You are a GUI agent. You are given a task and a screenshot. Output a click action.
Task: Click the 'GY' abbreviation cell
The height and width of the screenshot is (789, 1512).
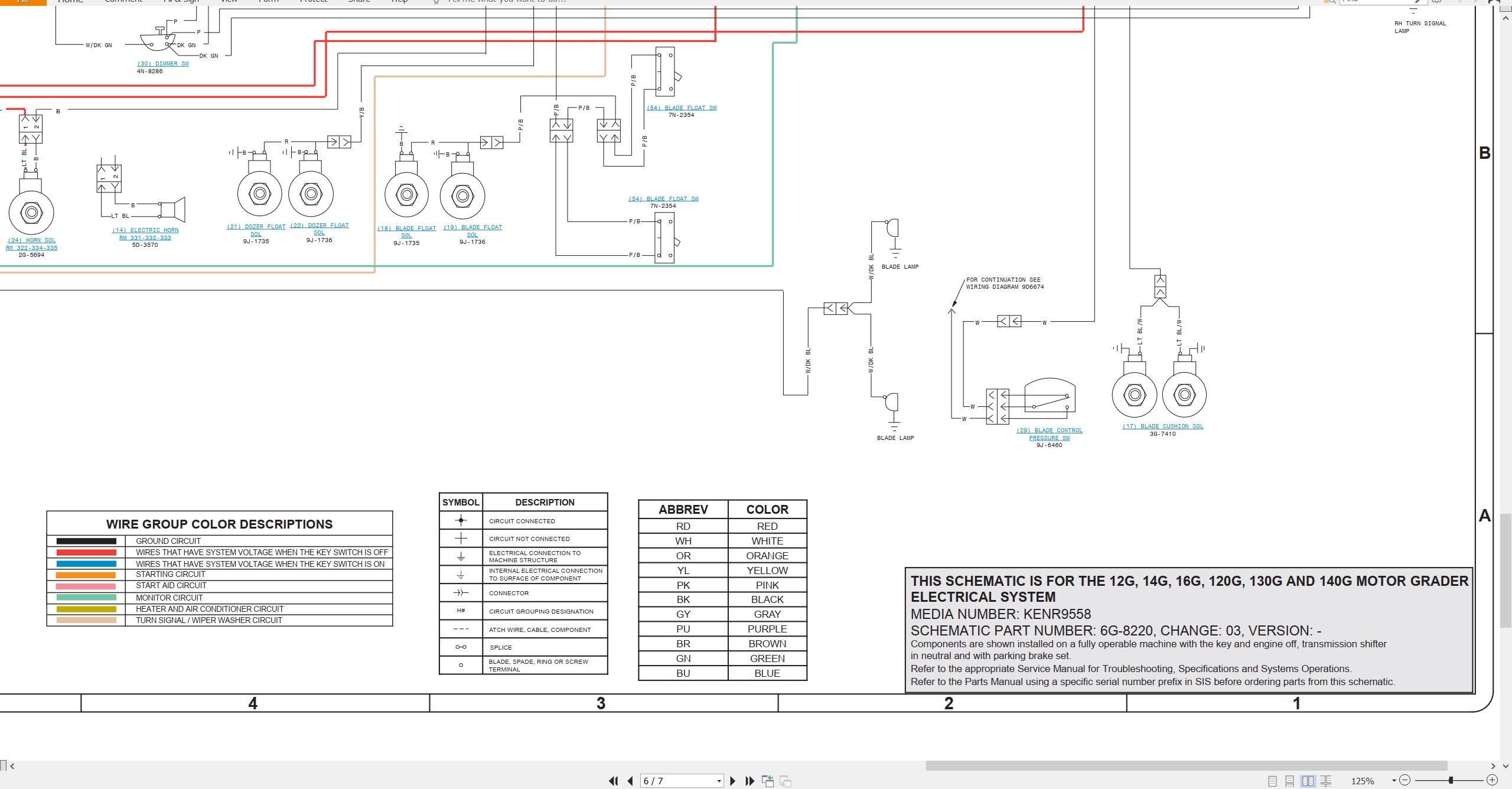click(683, 614)
